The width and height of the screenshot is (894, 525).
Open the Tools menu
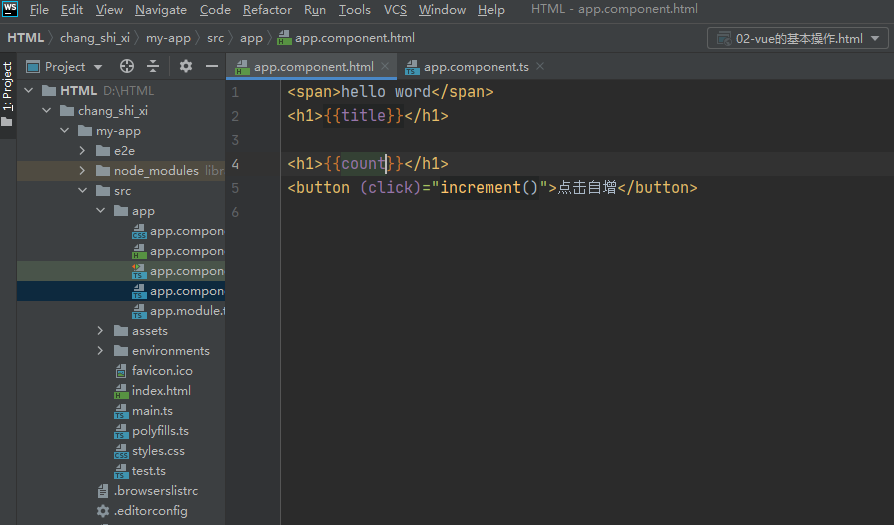pos(355,10)
